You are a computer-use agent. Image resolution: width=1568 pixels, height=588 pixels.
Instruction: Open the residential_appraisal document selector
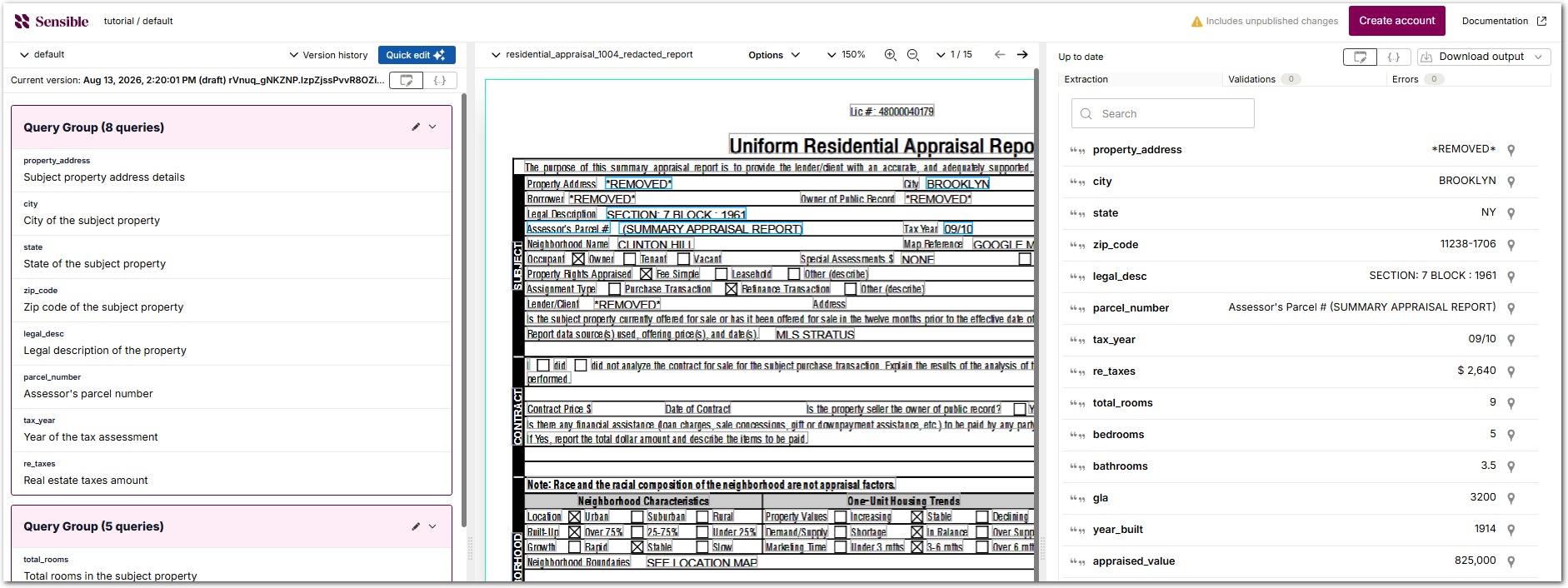click(592, 55)
